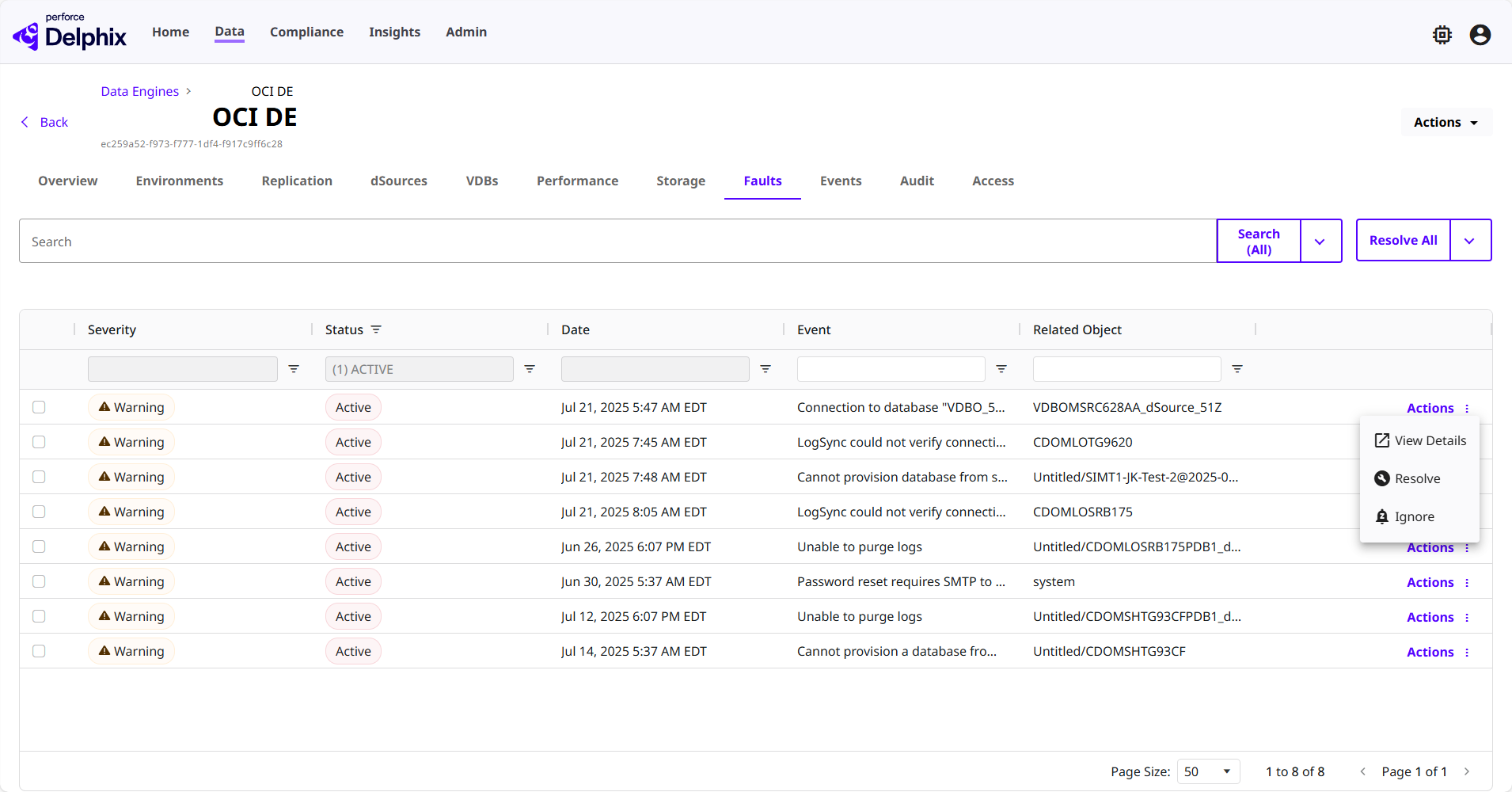Screen dimensions: 1512x792
Task: Click the Ignore bell icon
Action: (1382, 516)
